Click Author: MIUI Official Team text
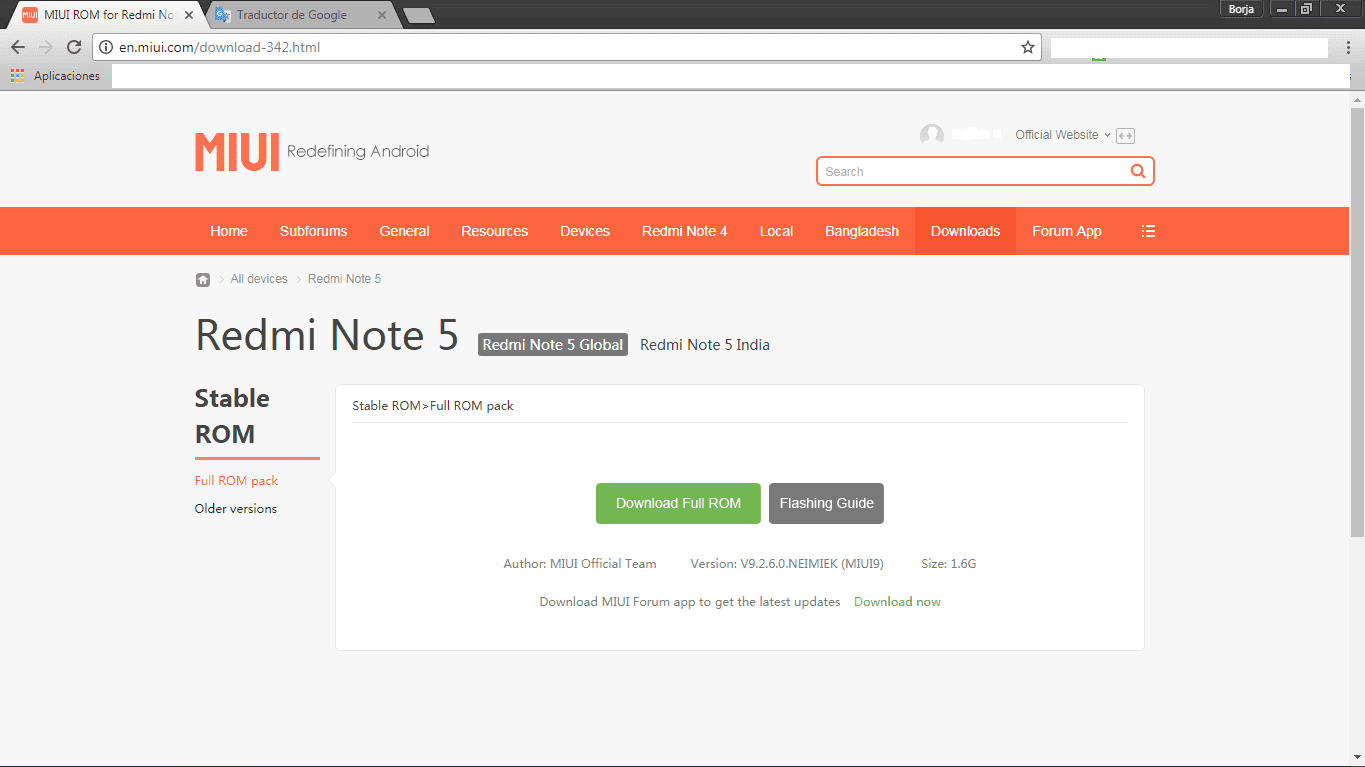Viewport: 1365px width, 767px height. click(580, 564)
